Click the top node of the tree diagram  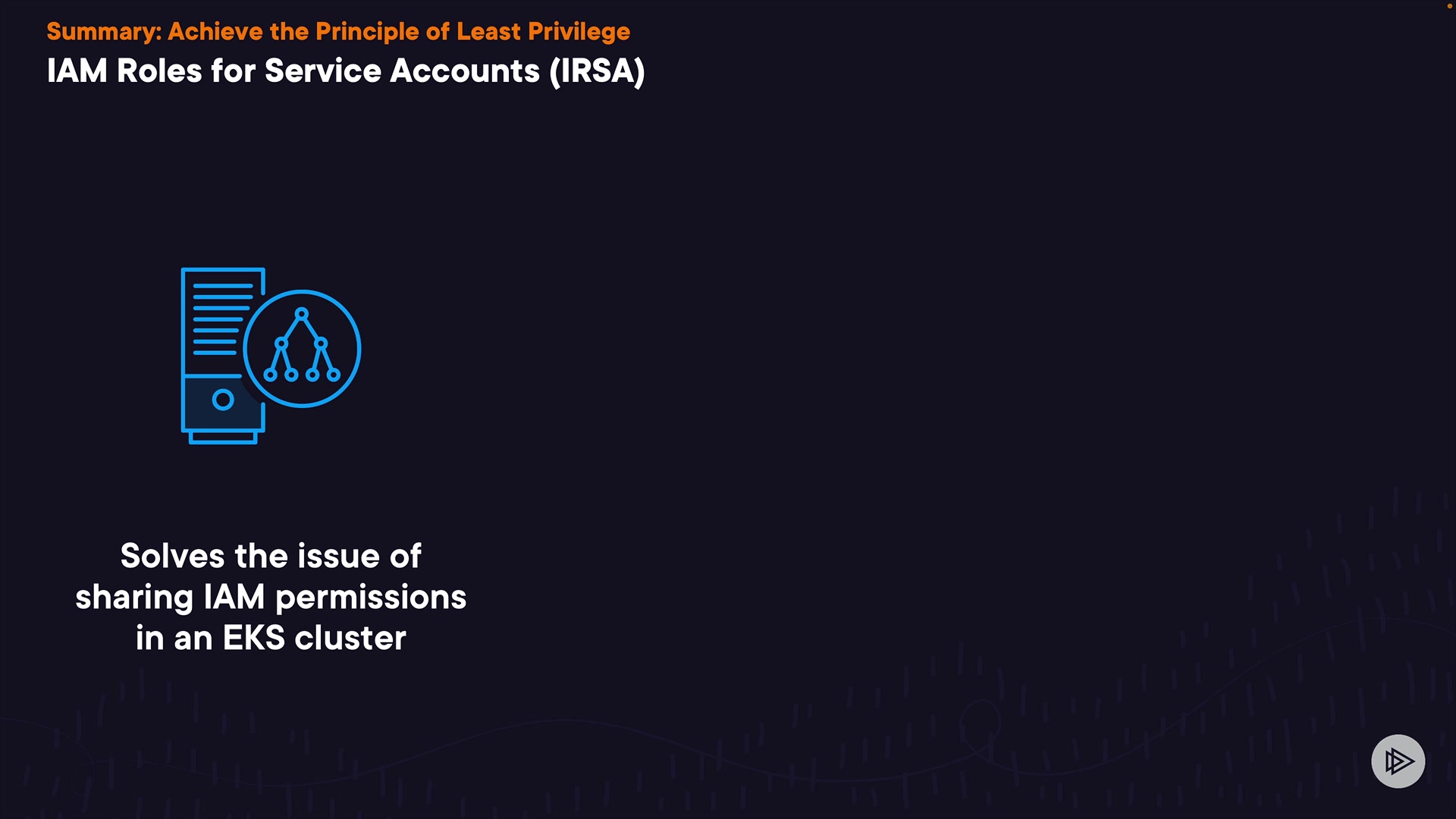pyautogui.click(x=302, y=313)
